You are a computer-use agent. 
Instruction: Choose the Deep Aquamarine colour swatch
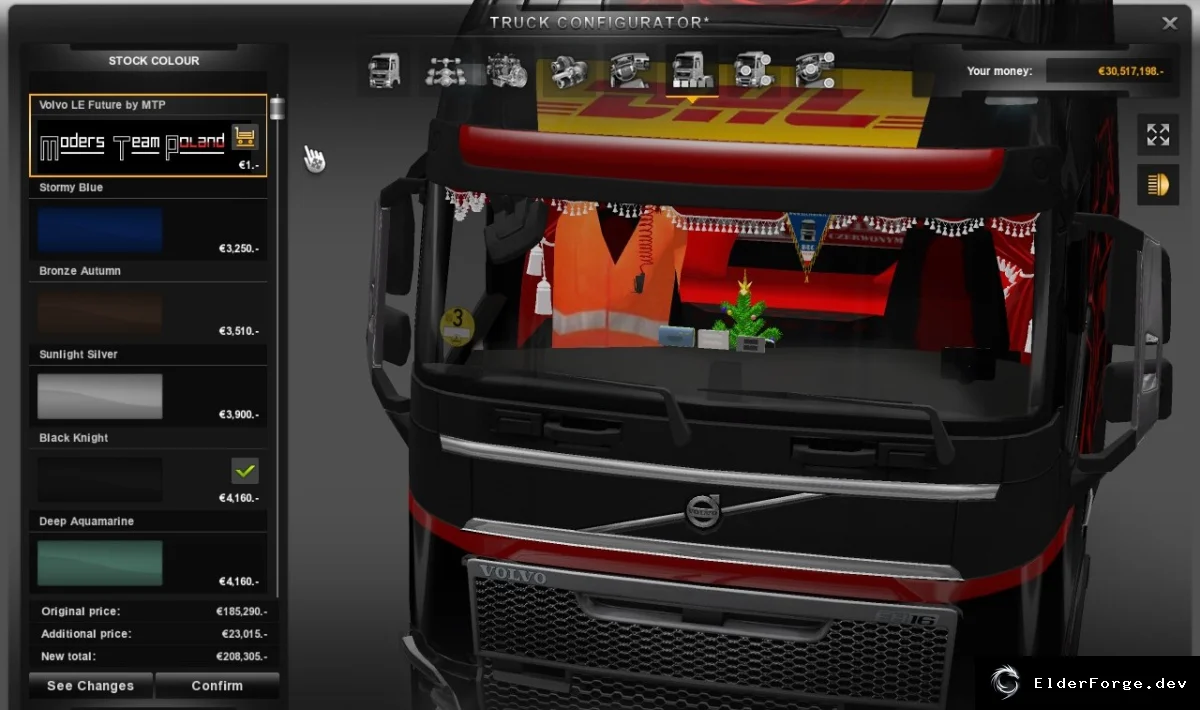pyautogui.click(x=100, y=563)
